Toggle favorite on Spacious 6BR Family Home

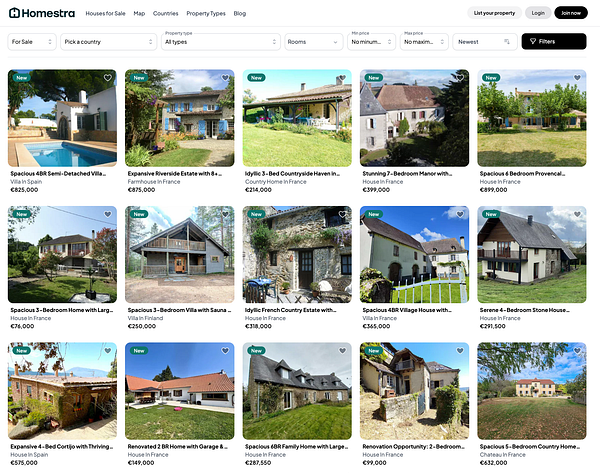342,351
